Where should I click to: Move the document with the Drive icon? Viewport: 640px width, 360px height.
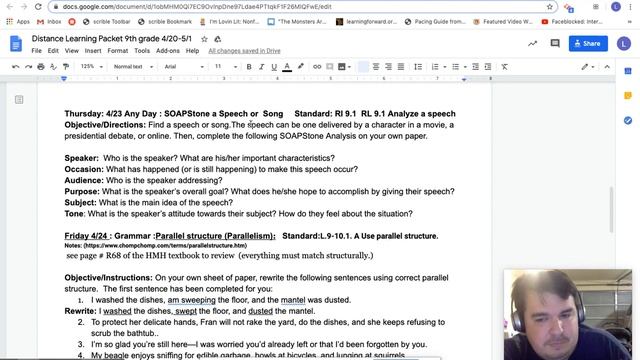218,39
